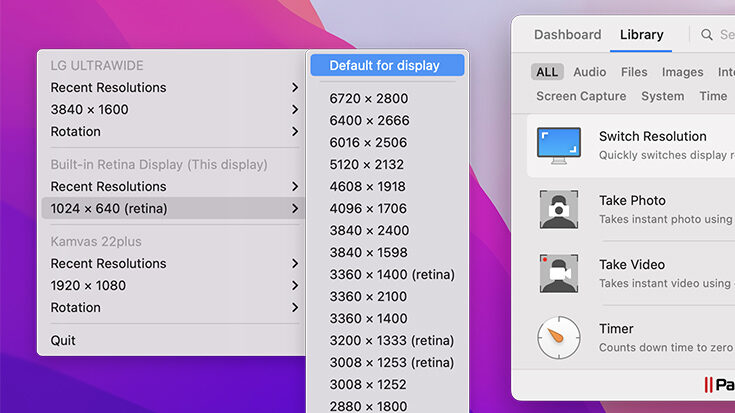735x413 pixels.
Task: Select the Files category filter
Action: tap(634, 72)
